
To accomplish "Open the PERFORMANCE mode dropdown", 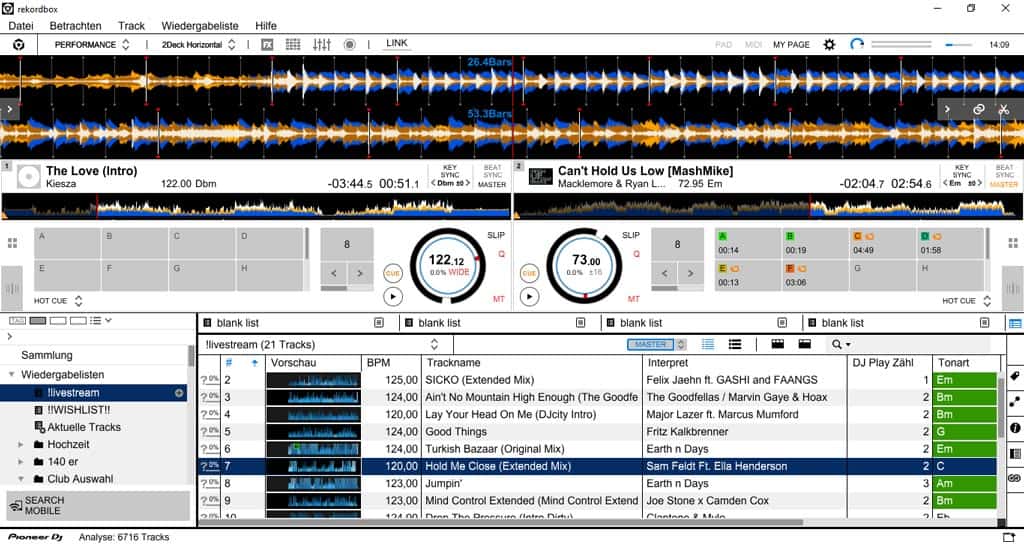I will [92, 44].
